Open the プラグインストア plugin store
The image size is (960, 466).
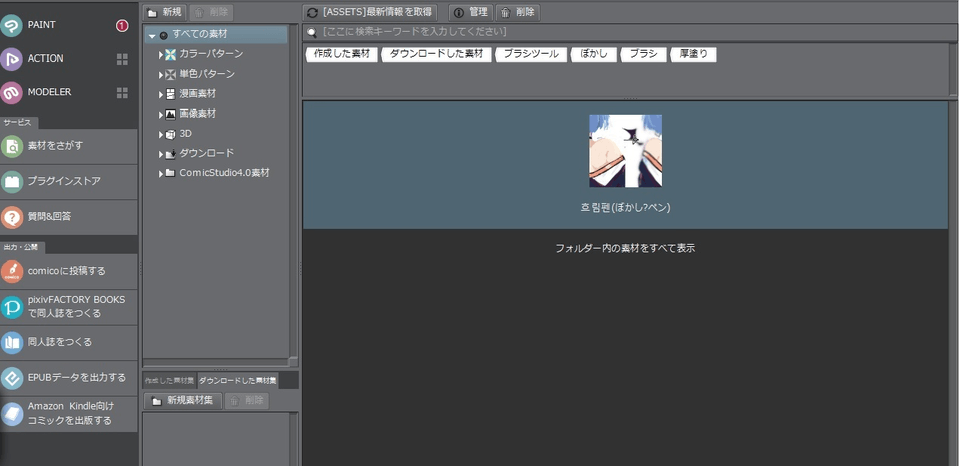pyautogui.click(x=12, y=182)
